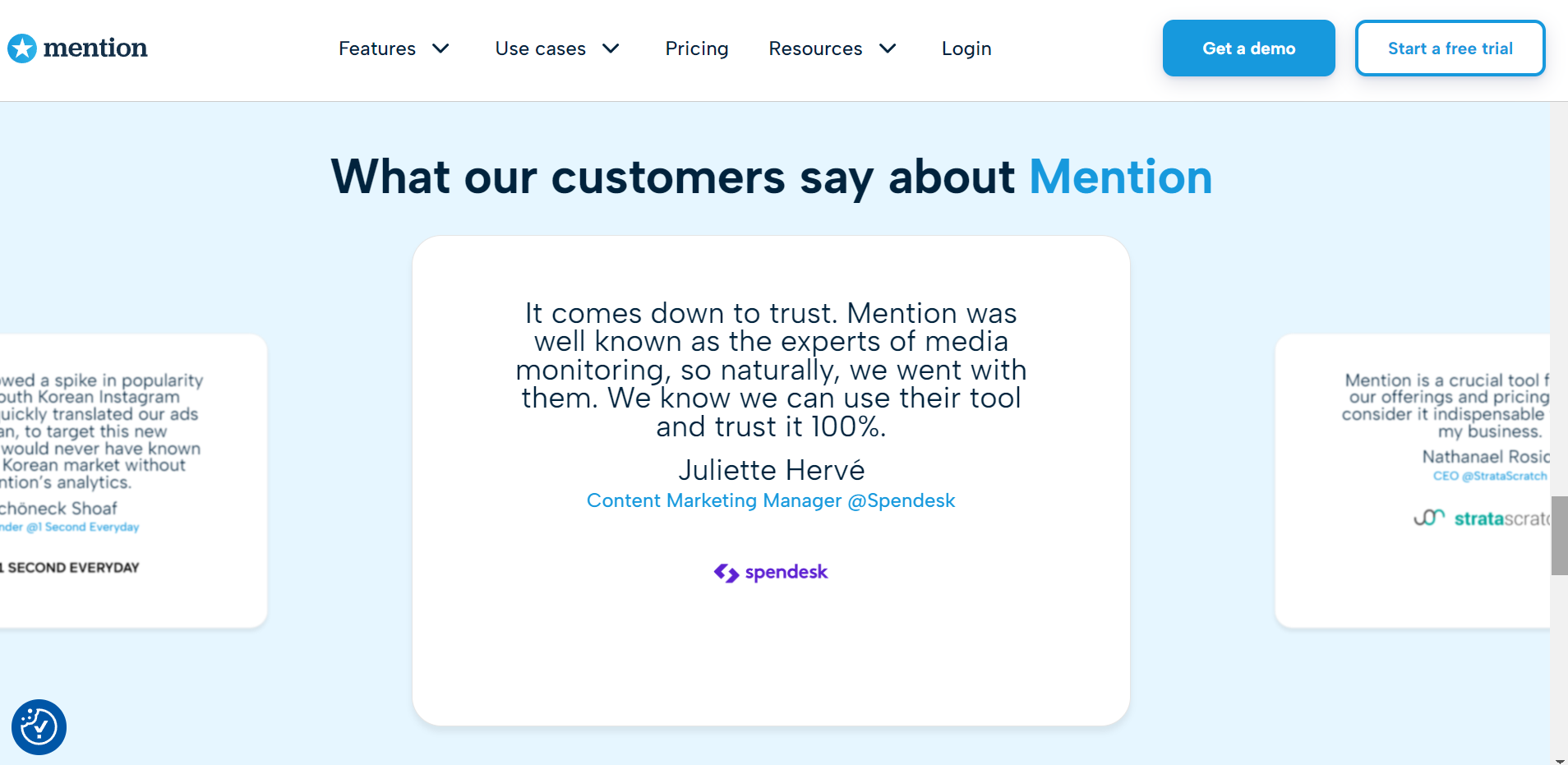Image resolution: width=1568 pixels, height=765 pixels.
Task: Click the Mention star logo icon
Action: tap(22, 48)
